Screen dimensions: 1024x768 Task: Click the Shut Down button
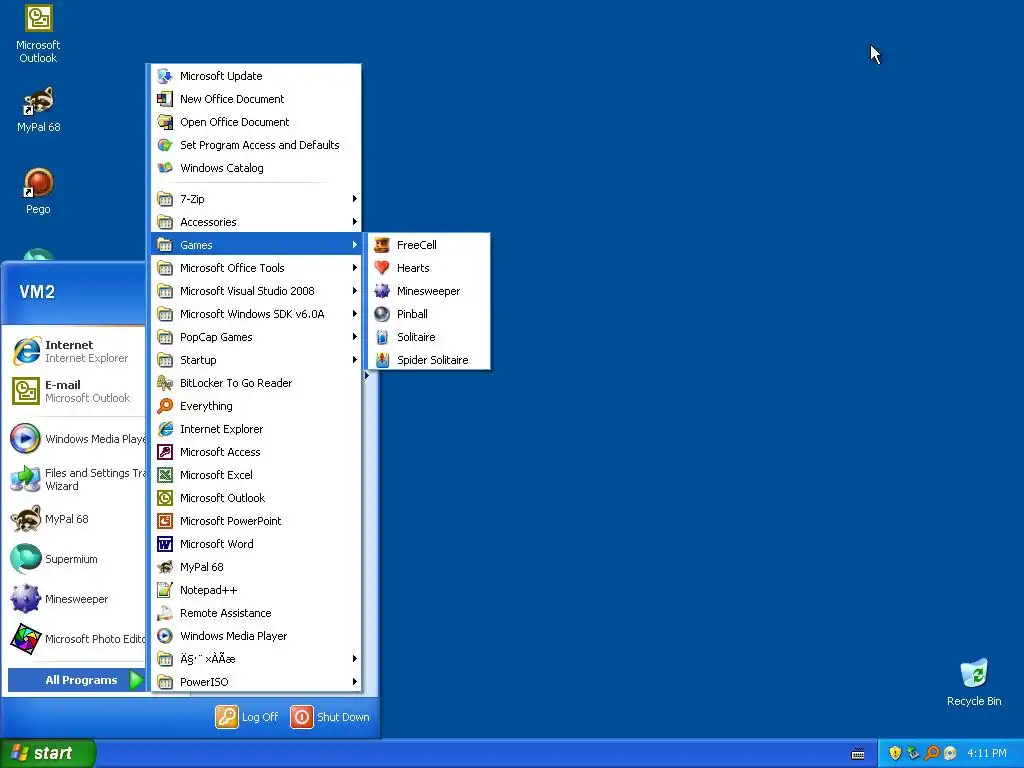click(x=330, y=717)
